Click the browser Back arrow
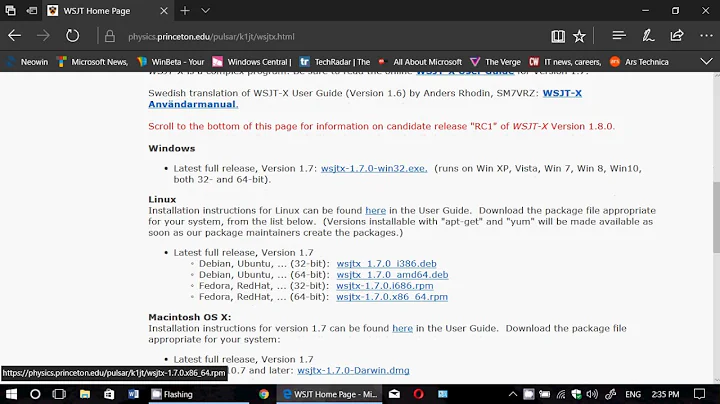 pyautogui.click(x=14, y=36)
